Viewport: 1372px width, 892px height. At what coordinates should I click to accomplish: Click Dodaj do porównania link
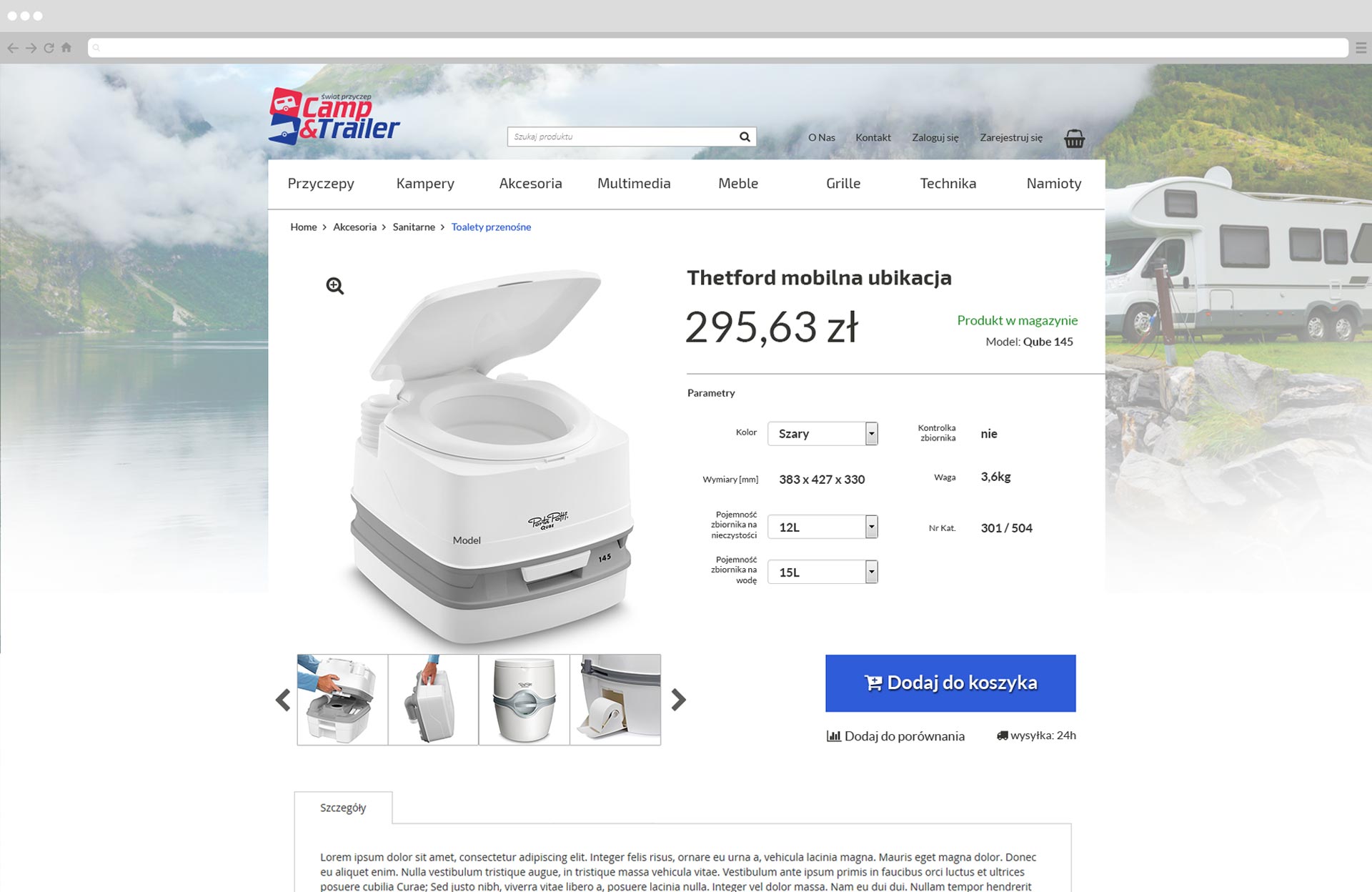click(x=895, y=736)
